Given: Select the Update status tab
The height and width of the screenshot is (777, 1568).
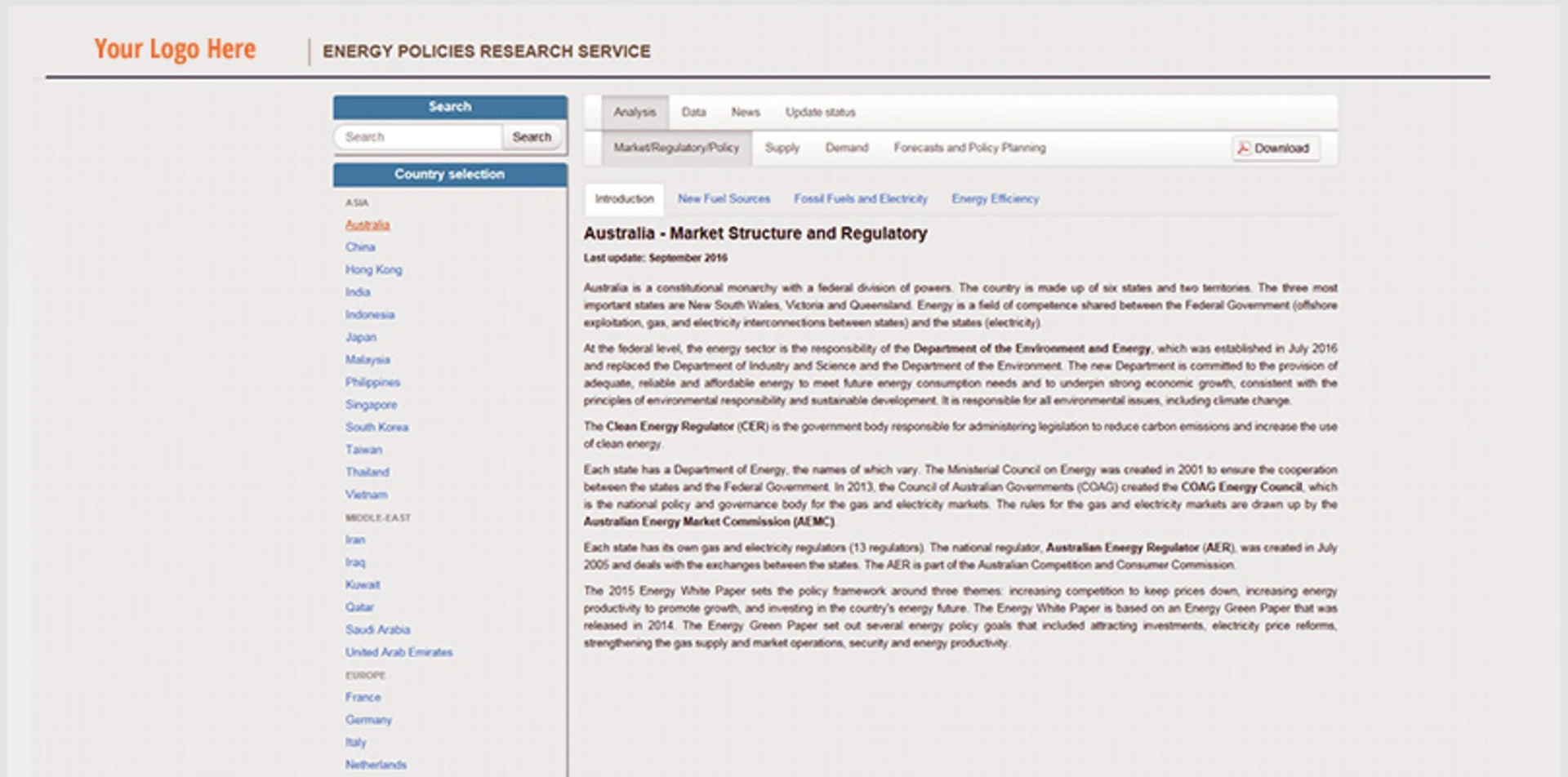Looking at the screenshot, I should (820, 112).
